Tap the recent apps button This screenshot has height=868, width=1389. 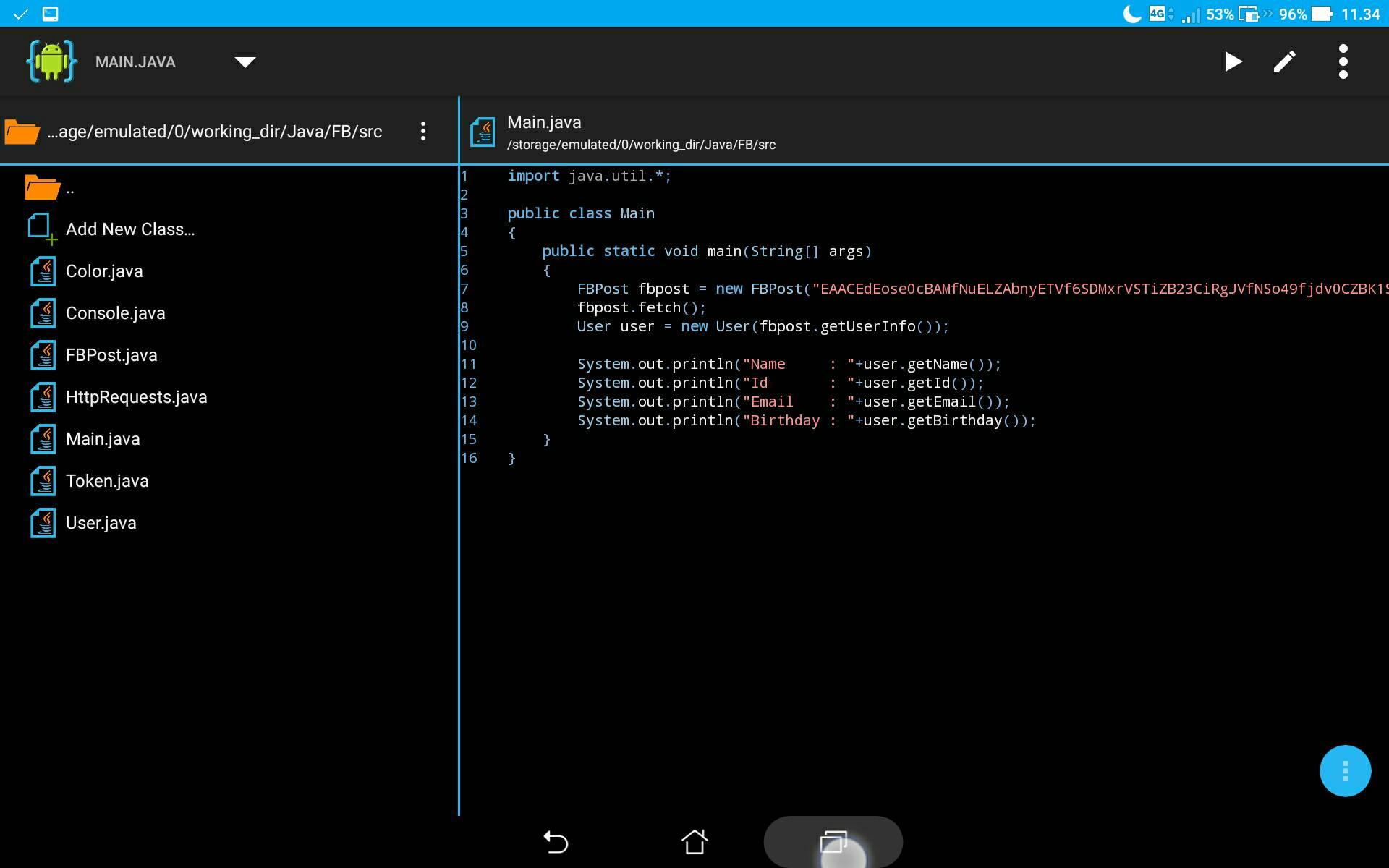click(x=833, y=842)
